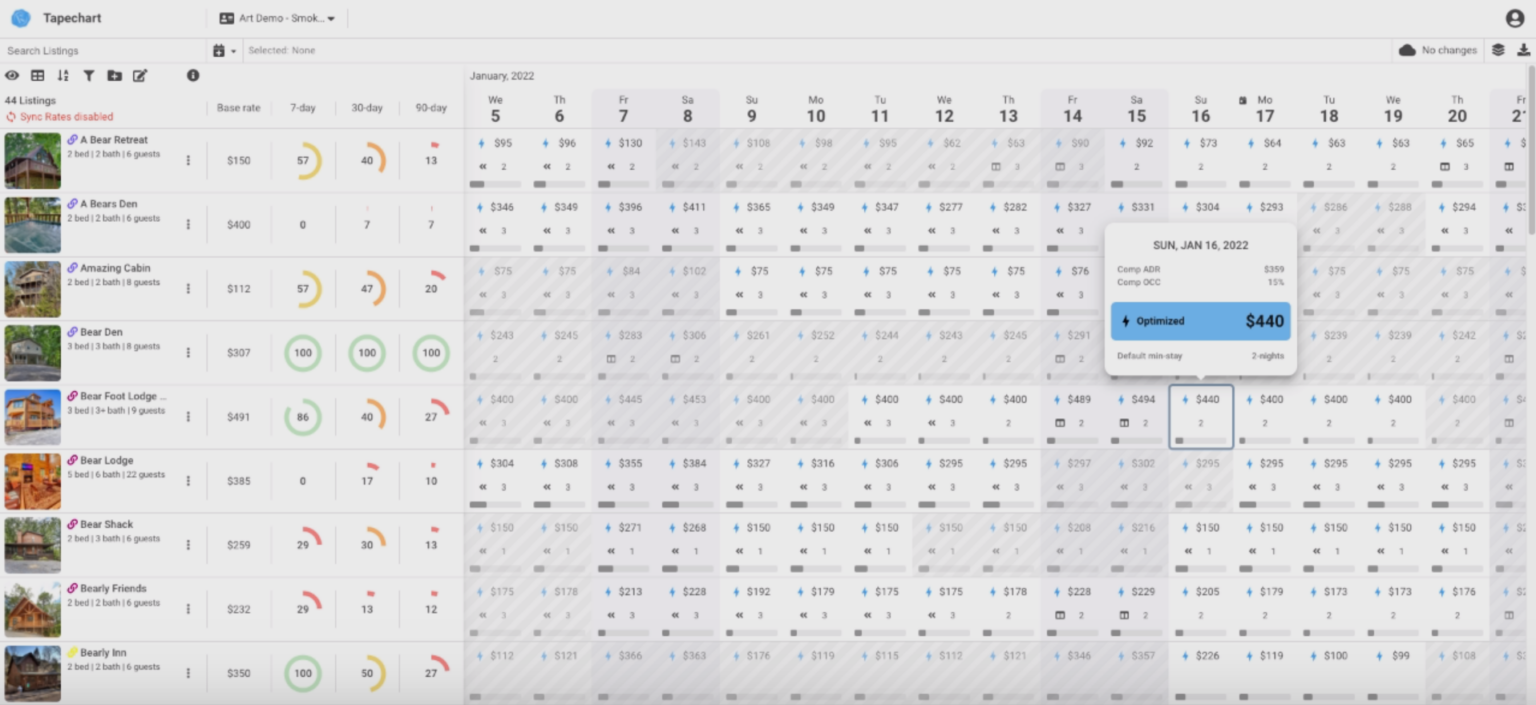Select the A-Z sort icon
The height and width of the screenshot is (705, 1536).
(x=63, y=75)
